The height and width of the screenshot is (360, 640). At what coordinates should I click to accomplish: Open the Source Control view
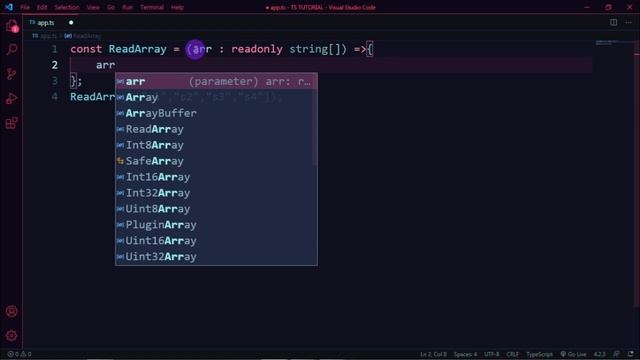point(12,74)
